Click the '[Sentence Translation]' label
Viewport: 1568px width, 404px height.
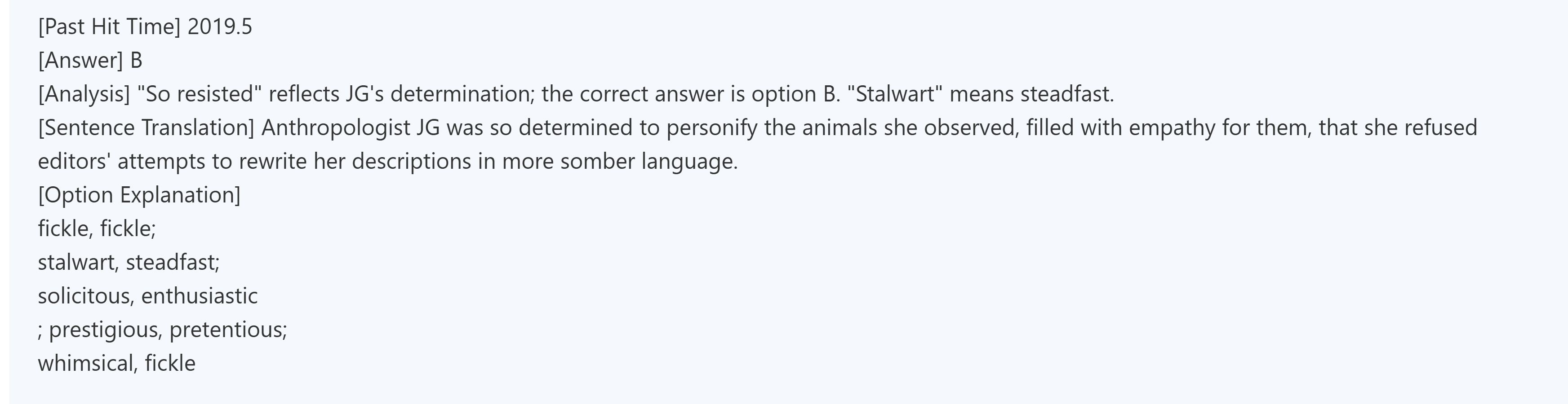click(146, 128)
